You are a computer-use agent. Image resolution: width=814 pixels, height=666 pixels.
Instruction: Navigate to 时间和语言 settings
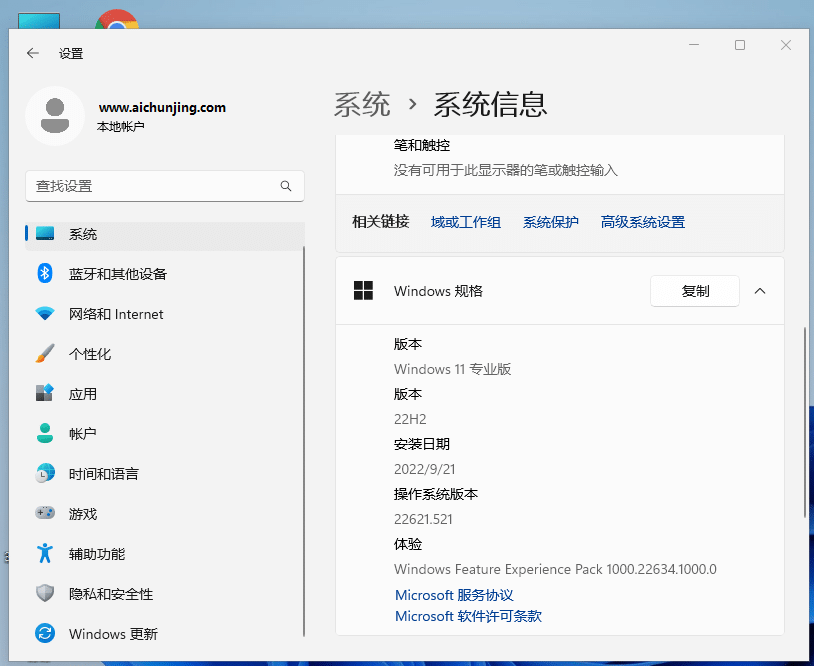pyautogui.click(x=165, y=473)
